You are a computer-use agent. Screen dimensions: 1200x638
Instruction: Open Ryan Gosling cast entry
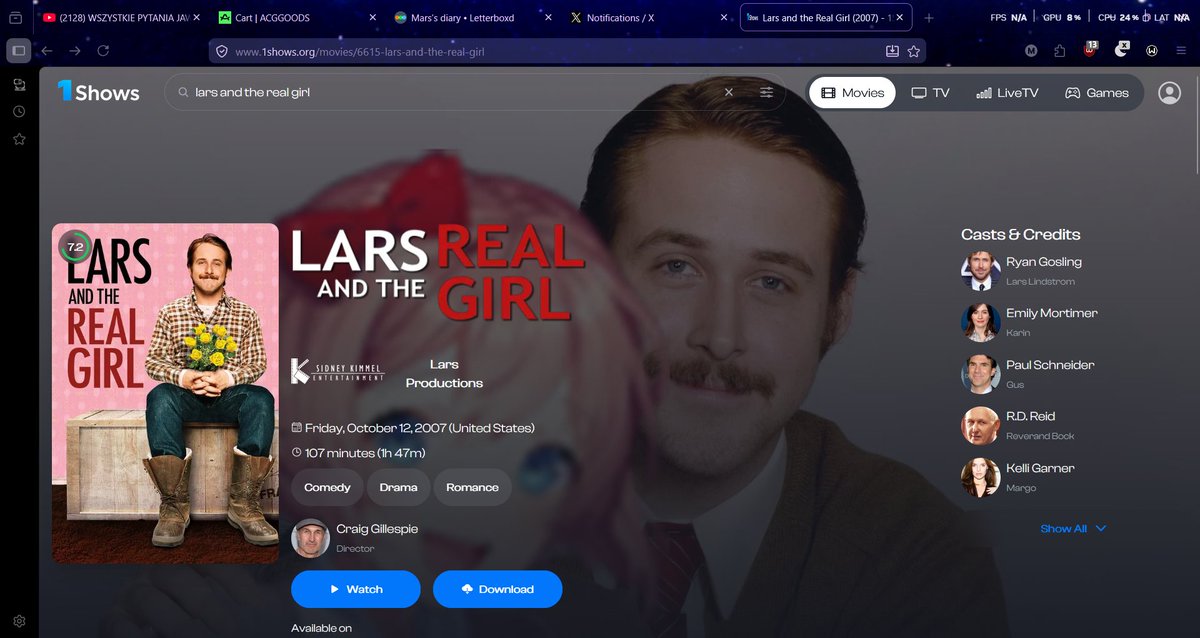(x=1022, y=270)
